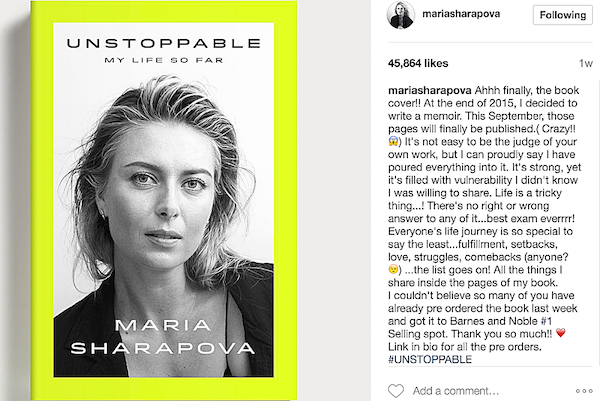
Task: Open the #UNSTOPPABLE hashtag
Action: [435, 361]
